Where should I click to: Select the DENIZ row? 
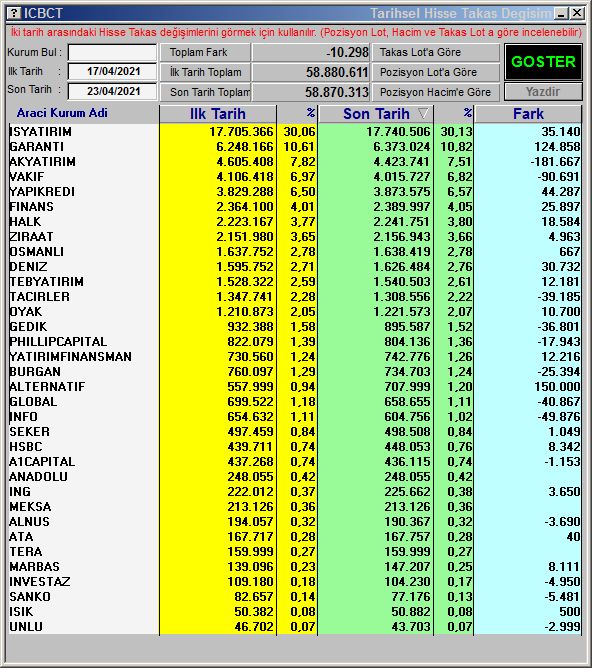295,267
